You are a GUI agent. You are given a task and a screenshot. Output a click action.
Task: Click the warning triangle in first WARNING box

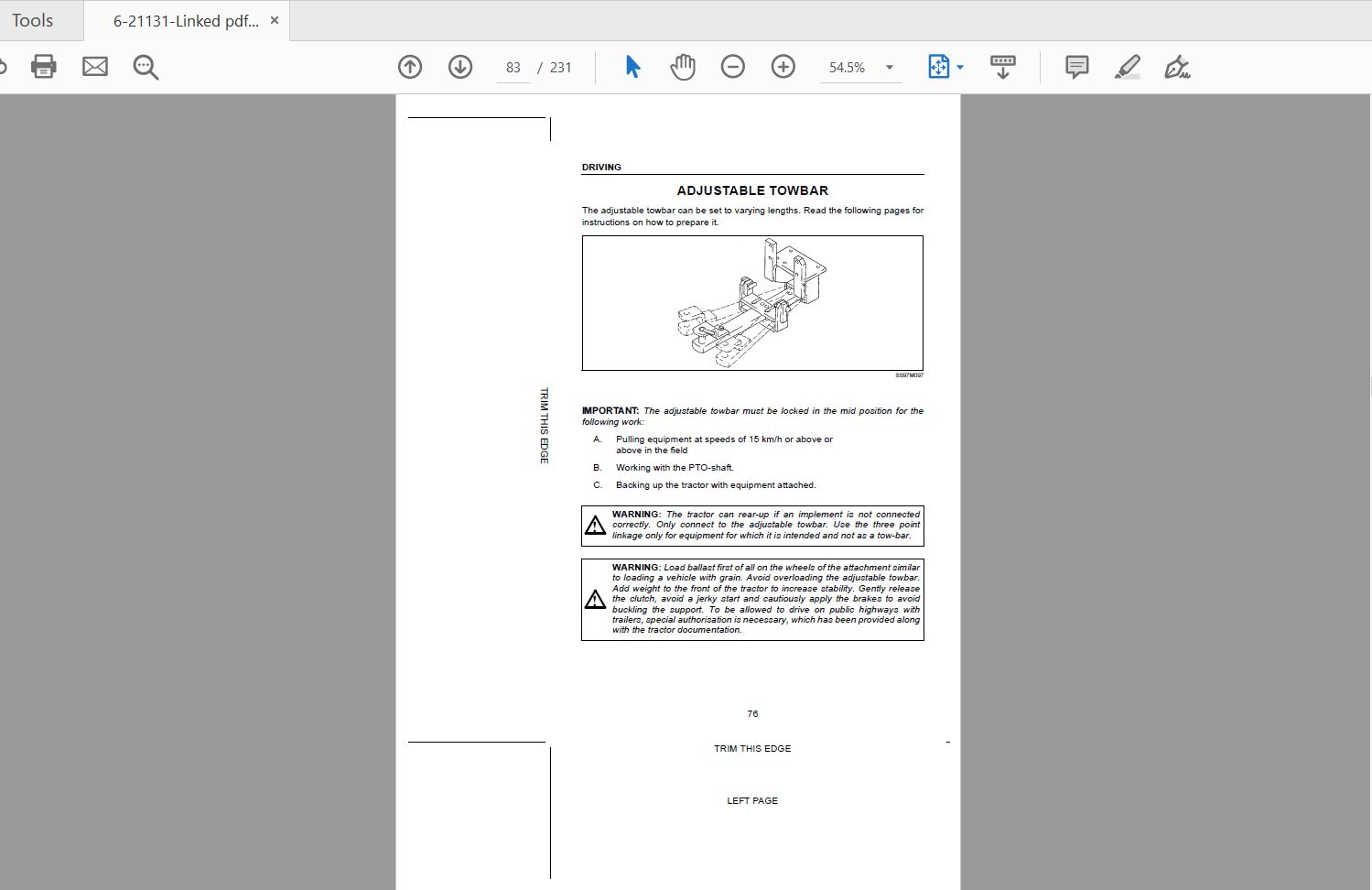pos(596,526)
